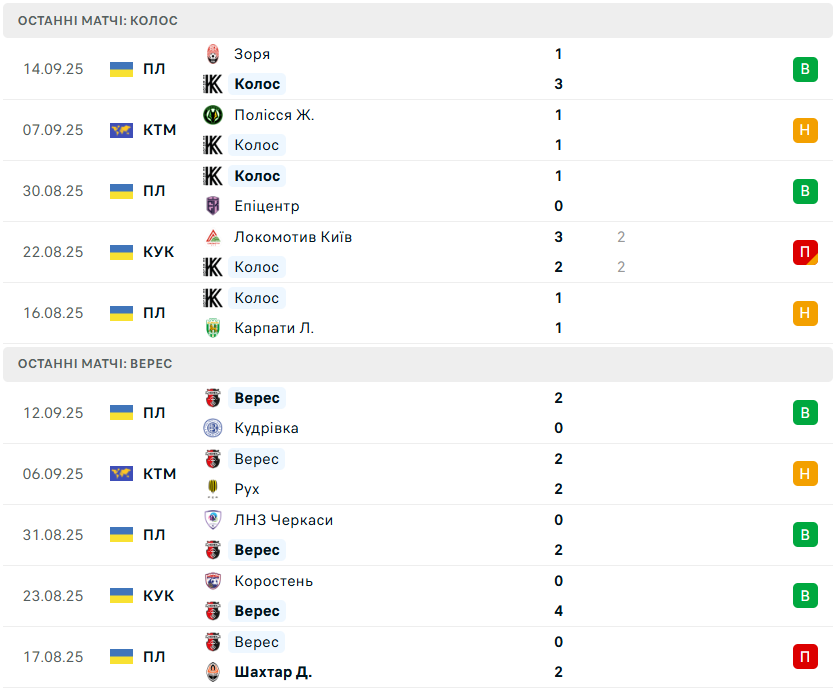Click the Polissia Zh. team crest
Screen dimensions: 836x691
212,115
